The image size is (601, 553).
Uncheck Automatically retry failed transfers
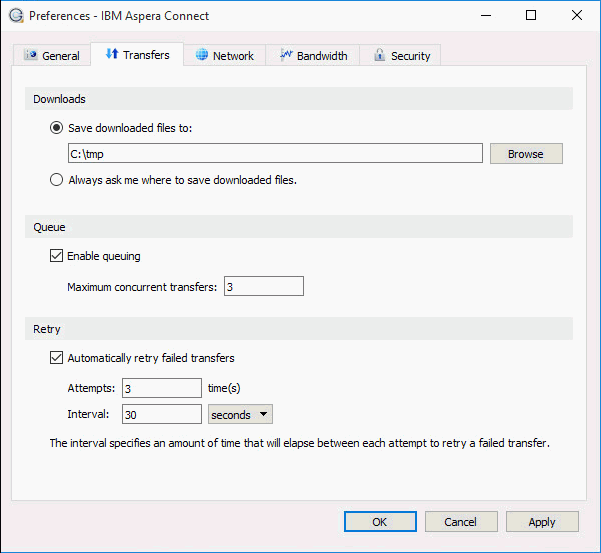pos(56,358)
